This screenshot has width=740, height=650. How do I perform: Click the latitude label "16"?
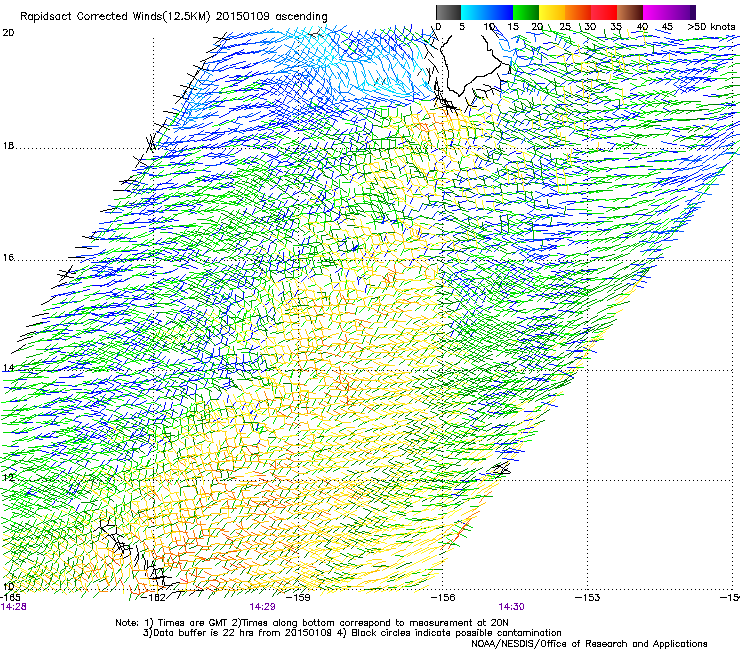pyautogui.click(x=8, y=258)
